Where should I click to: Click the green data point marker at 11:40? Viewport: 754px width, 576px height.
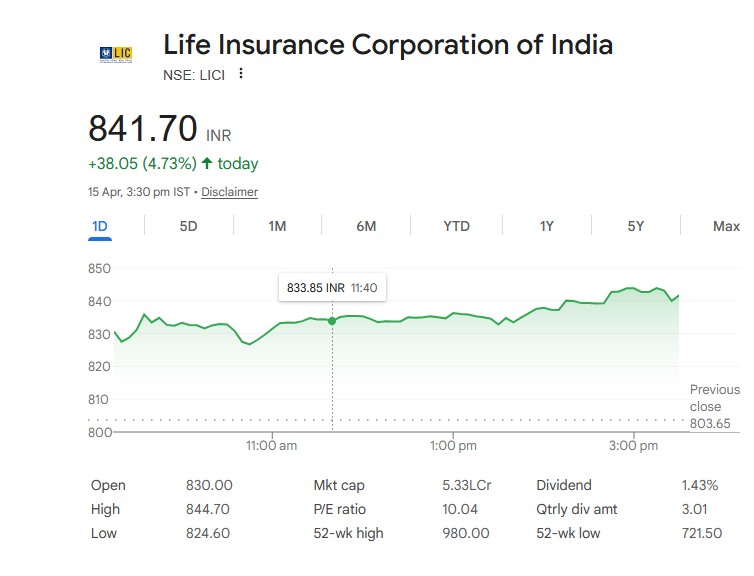[x=332, y=320]
